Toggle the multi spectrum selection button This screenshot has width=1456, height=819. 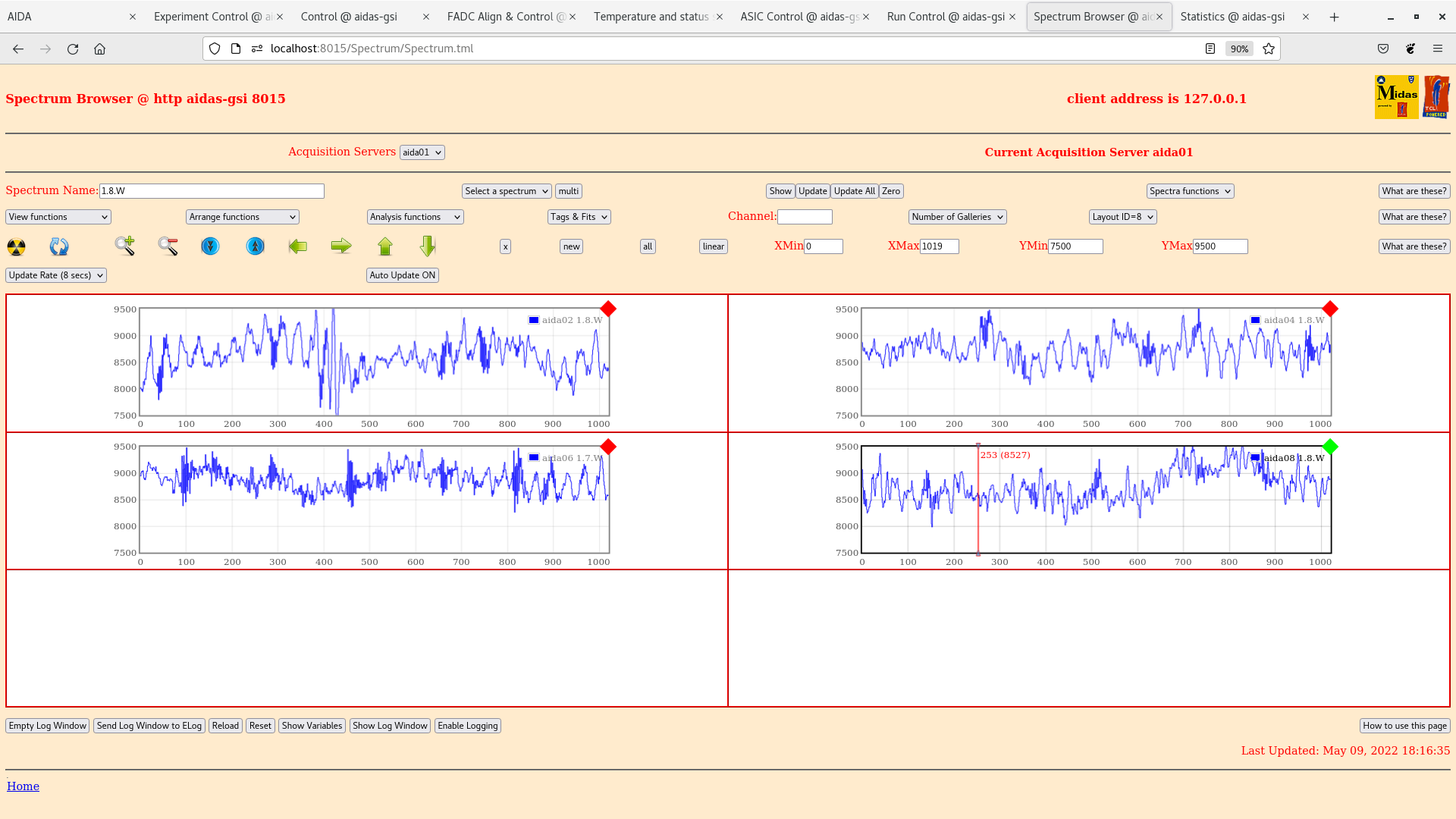click(568, 191)
